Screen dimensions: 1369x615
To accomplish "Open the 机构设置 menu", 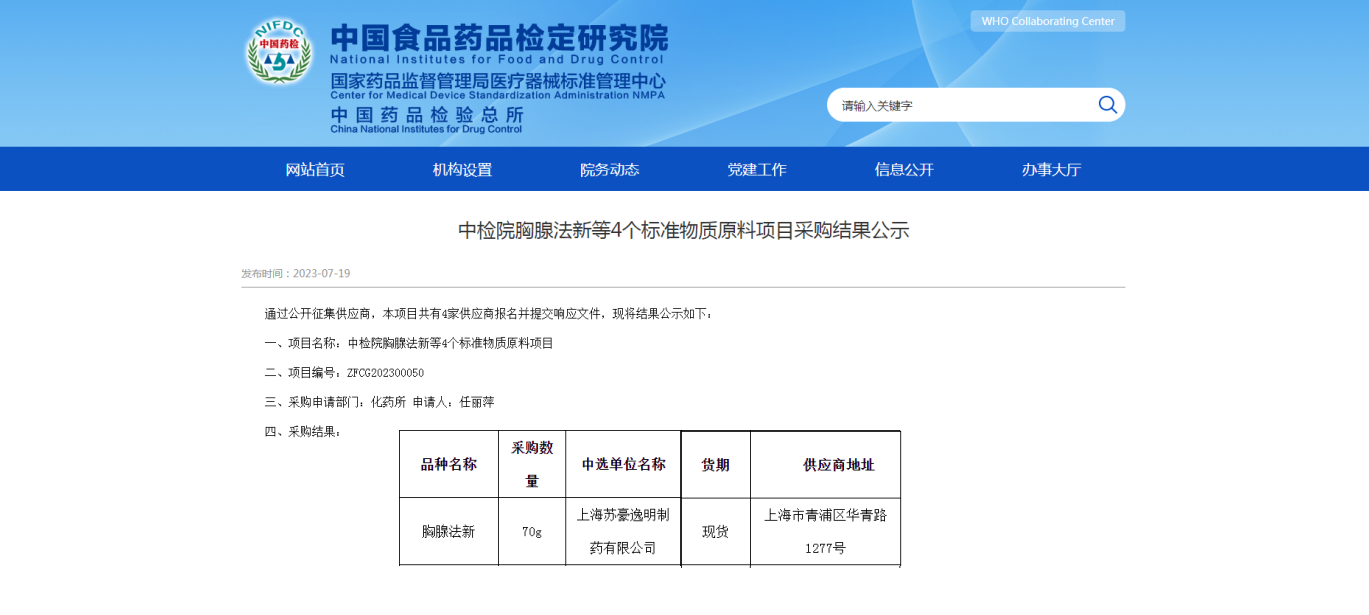I will pyautogui.click(x=462, y=170).
